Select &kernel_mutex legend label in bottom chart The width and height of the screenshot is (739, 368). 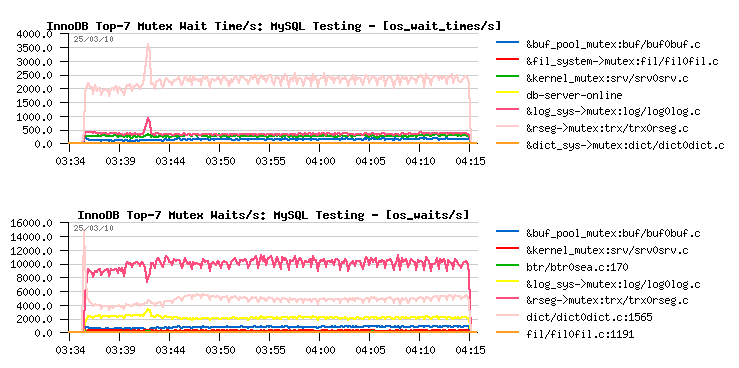tap(607, 251)
